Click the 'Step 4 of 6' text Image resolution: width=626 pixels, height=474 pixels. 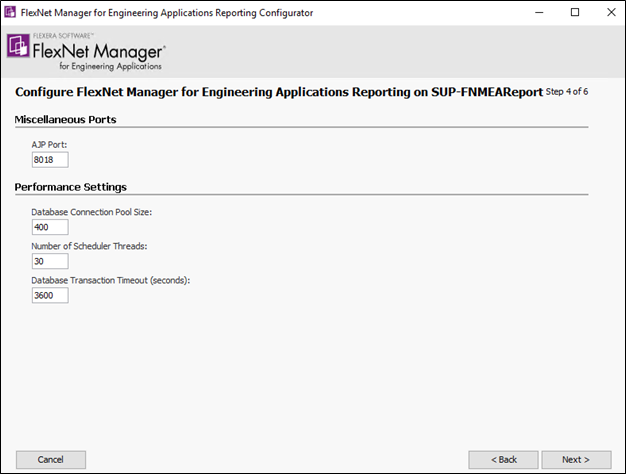pyautogui.click(x=567, y=91)
